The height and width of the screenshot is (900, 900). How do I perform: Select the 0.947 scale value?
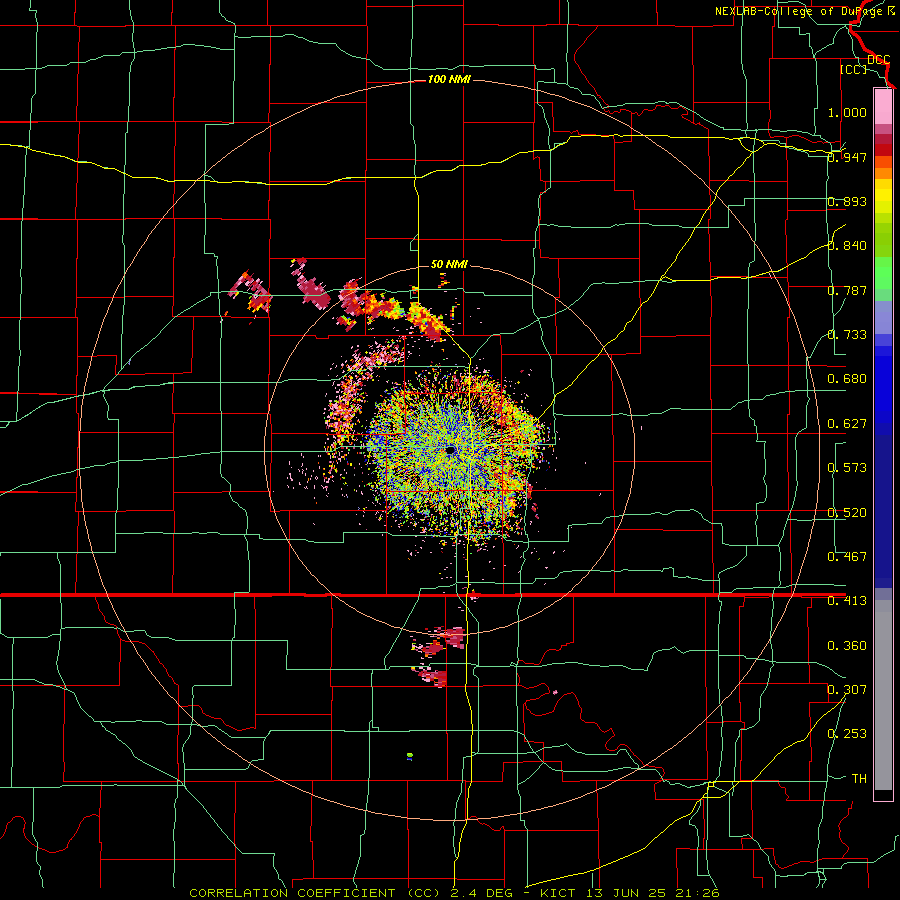point(847,157)
